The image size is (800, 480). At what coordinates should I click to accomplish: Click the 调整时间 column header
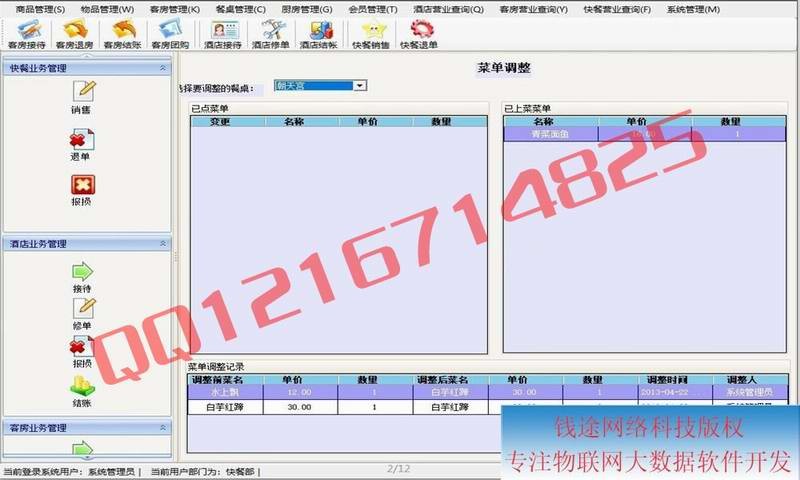coord(675,380)
